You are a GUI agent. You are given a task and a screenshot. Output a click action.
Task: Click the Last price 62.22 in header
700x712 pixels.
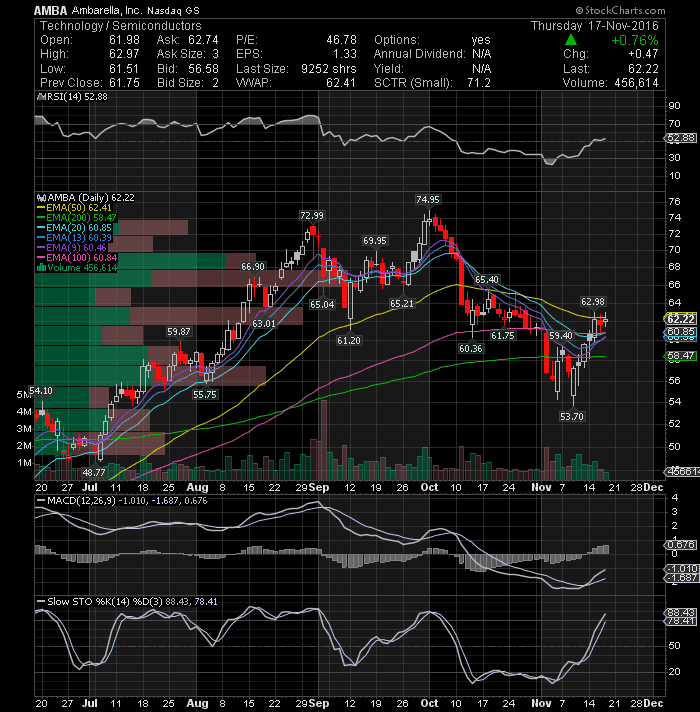643,69
